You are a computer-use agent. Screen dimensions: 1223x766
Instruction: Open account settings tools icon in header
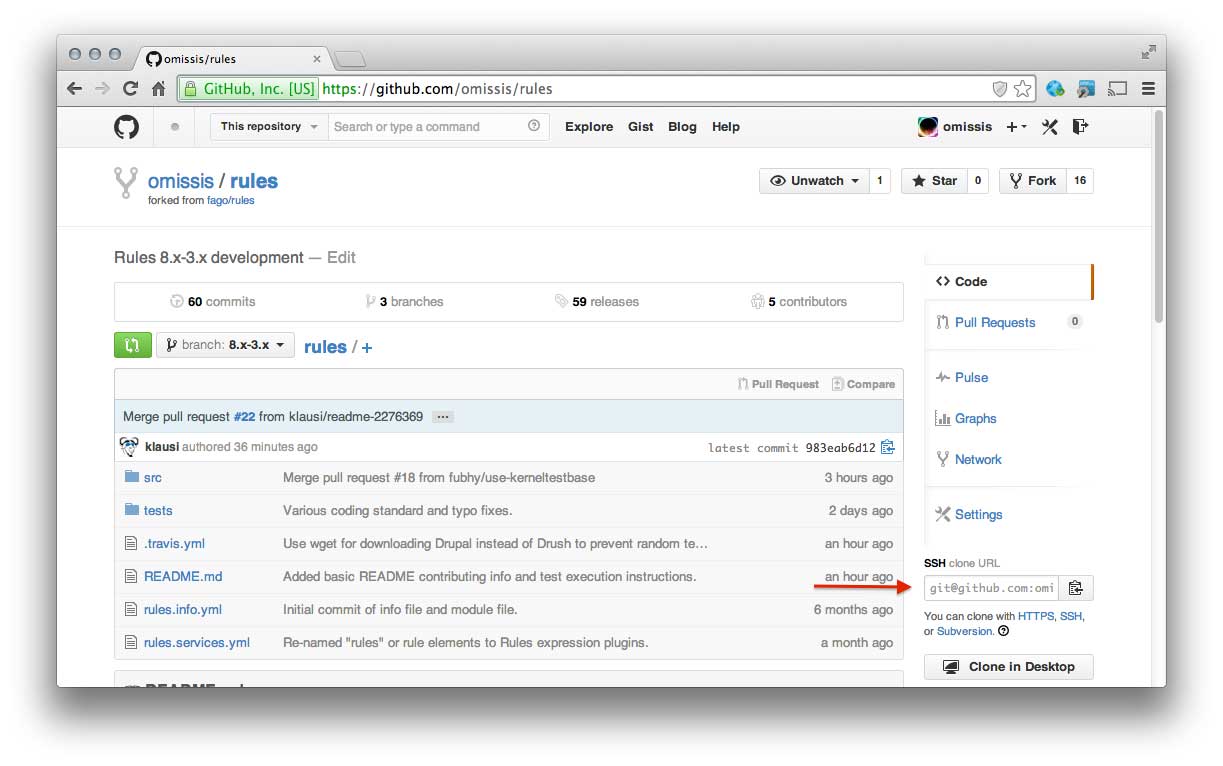1049,127
